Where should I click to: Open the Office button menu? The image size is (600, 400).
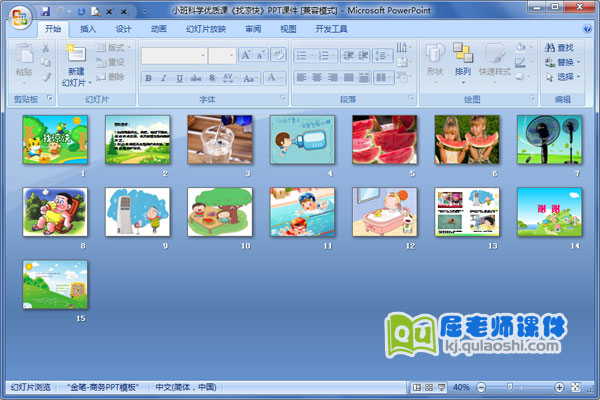pos(20,17)
